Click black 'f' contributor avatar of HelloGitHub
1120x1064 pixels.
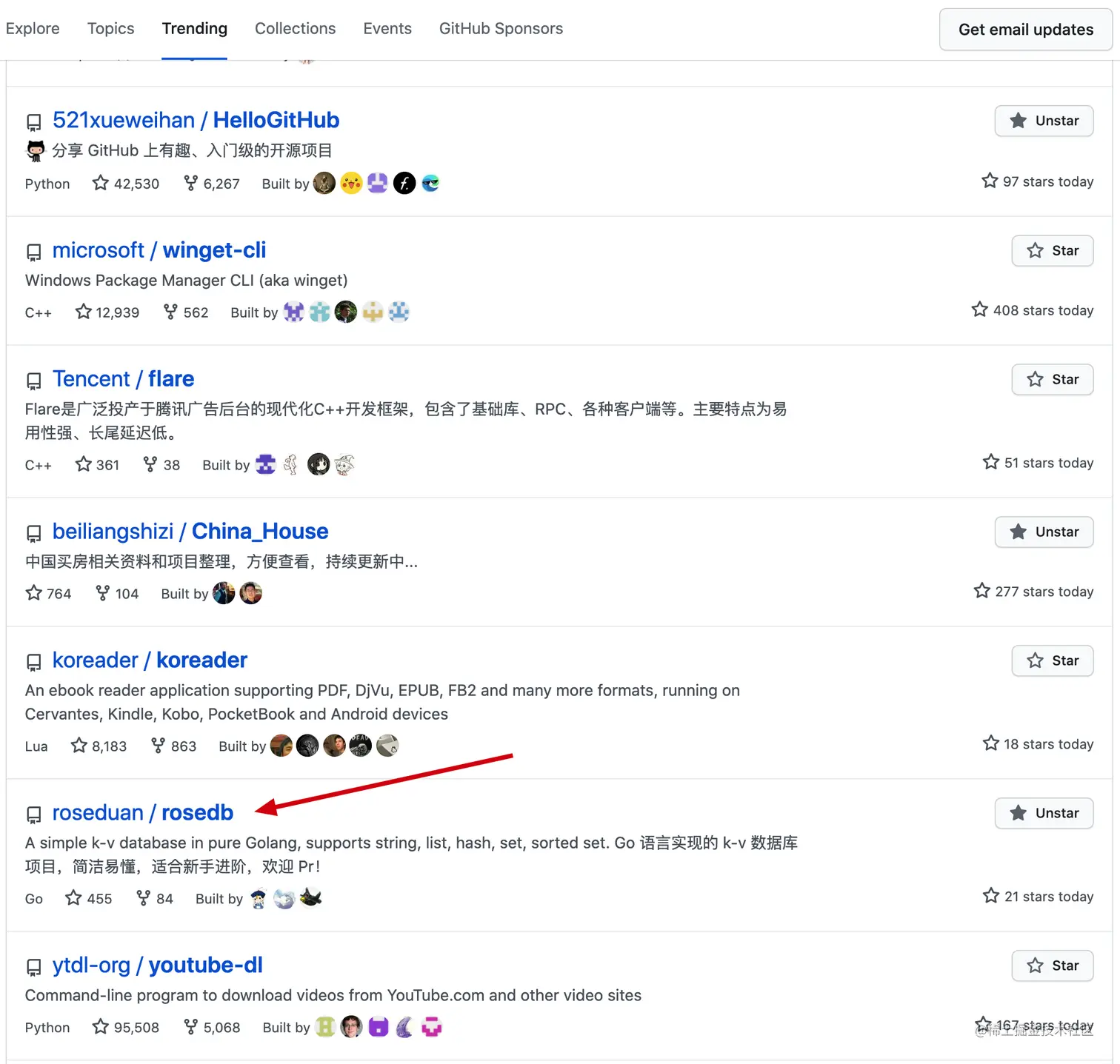404,183
